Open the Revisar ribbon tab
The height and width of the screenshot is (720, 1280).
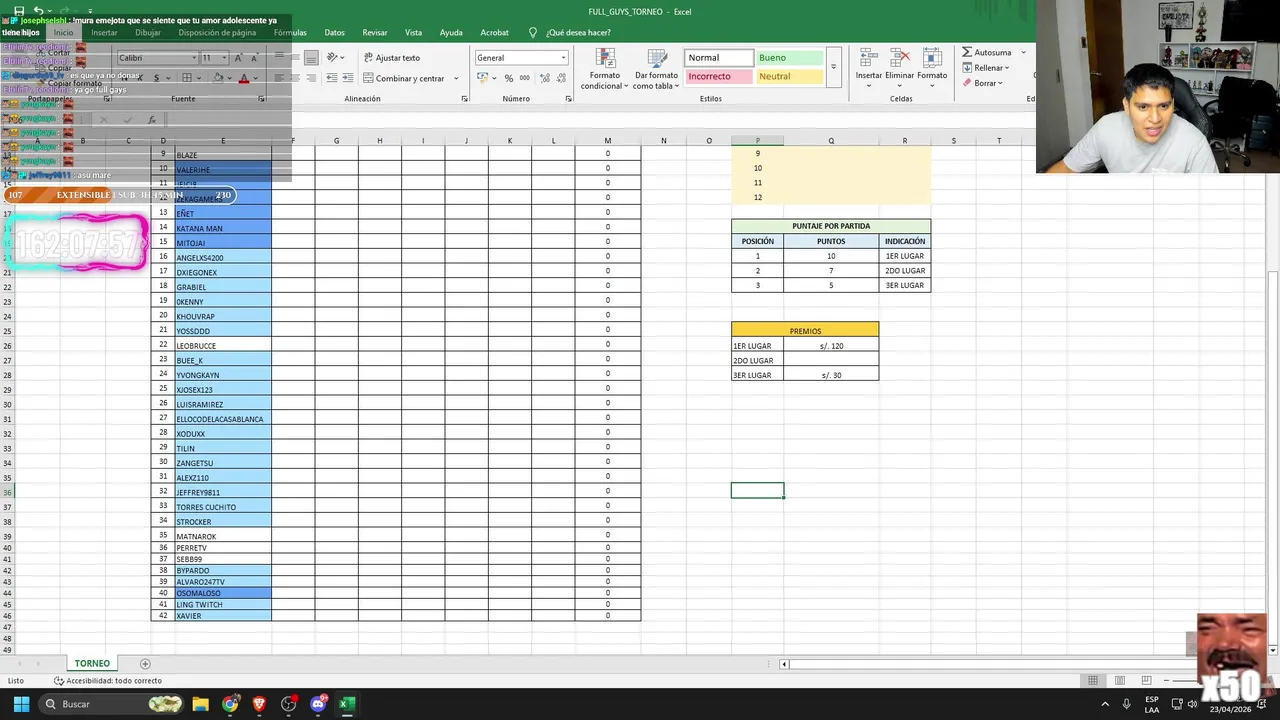[375, 32]
